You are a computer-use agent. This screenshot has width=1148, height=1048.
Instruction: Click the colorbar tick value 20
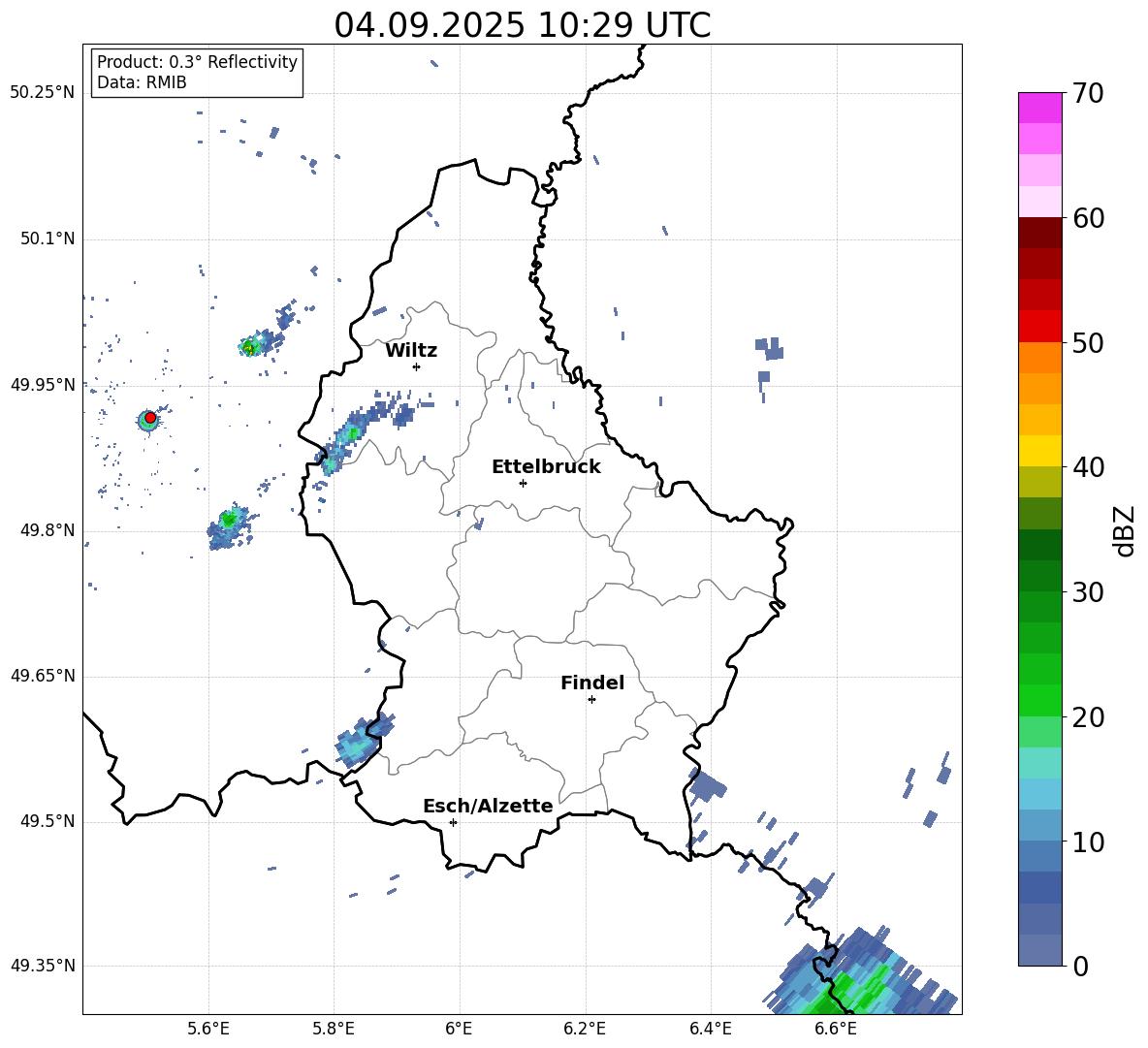click(x=1088, y=716)
